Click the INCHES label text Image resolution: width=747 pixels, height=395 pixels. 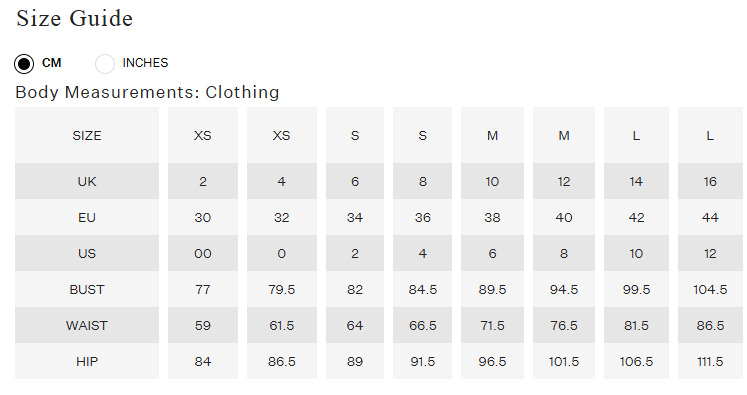(145, 63)
